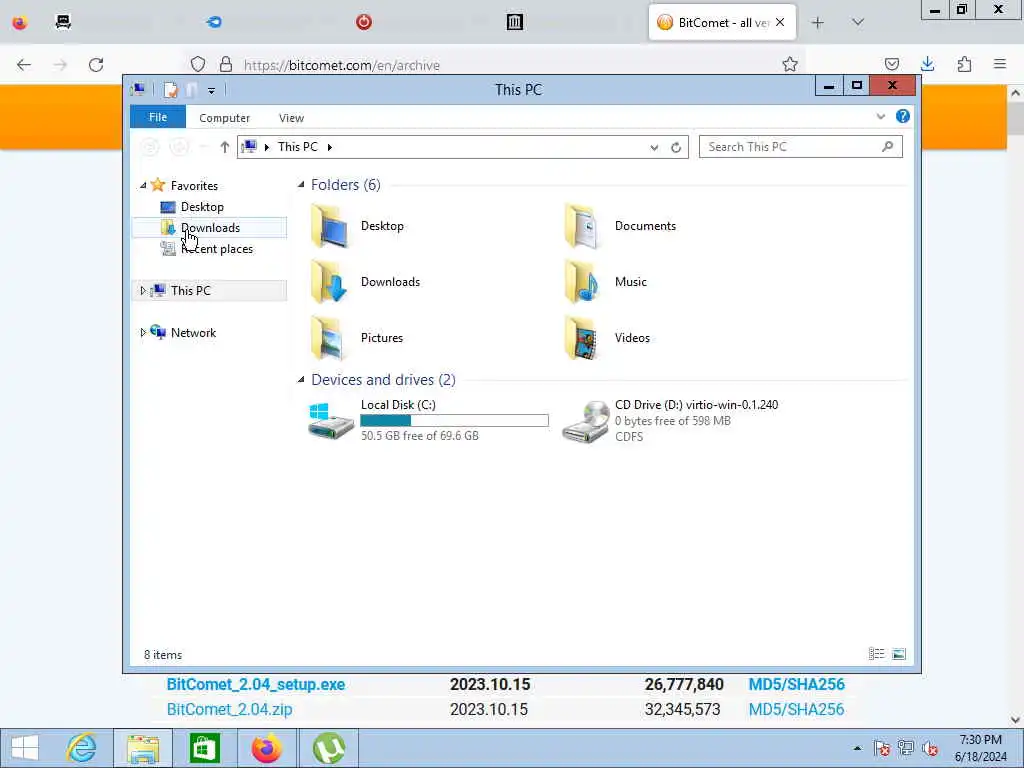Refresh the This PC address bar
Screen dimensions: 1024x768
pos(676,148)
